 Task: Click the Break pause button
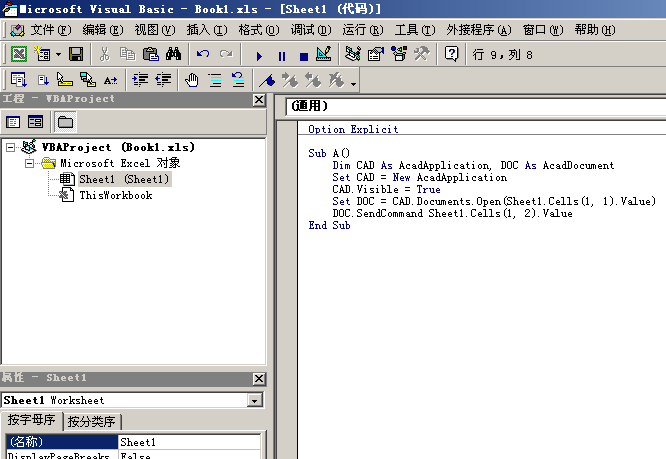pos(281,56)
